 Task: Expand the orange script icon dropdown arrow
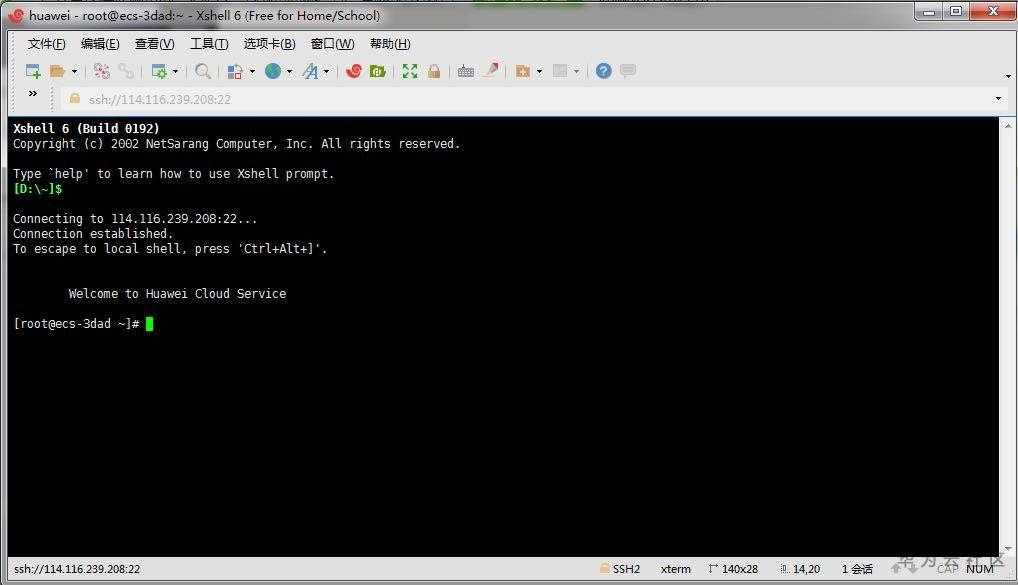[x=540, y=72]
